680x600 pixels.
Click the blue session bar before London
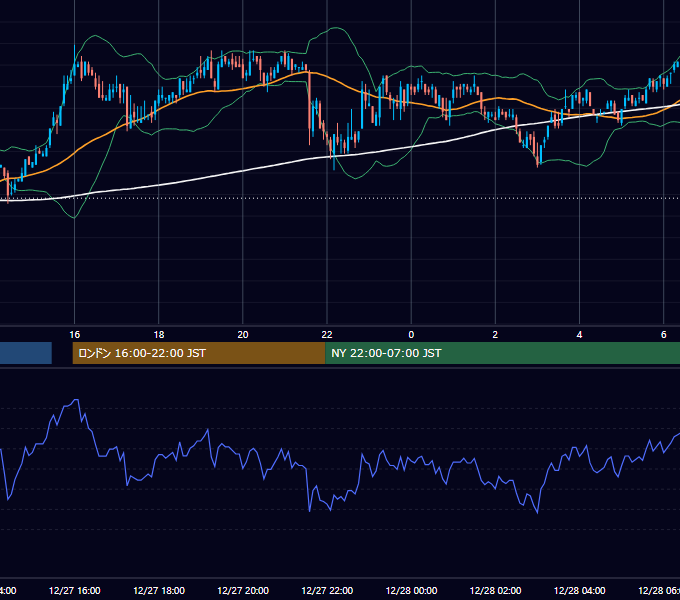coord(26,353)
